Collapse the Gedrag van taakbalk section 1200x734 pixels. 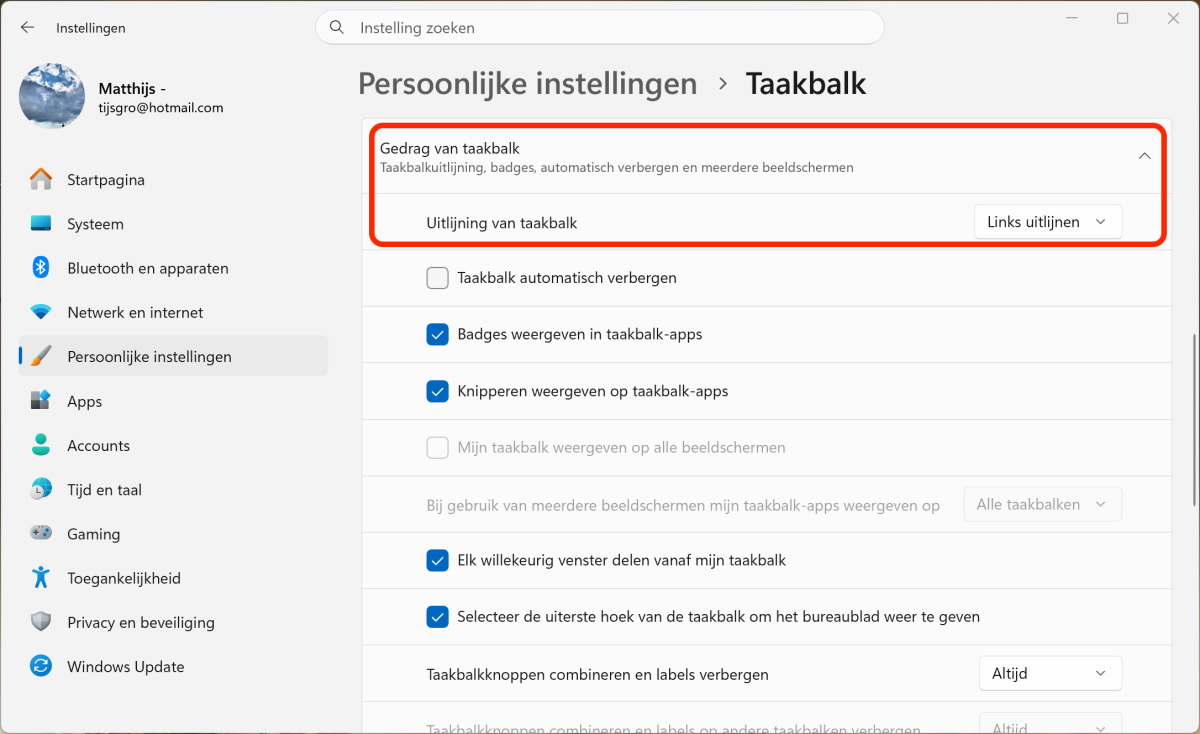point(1145,156)
